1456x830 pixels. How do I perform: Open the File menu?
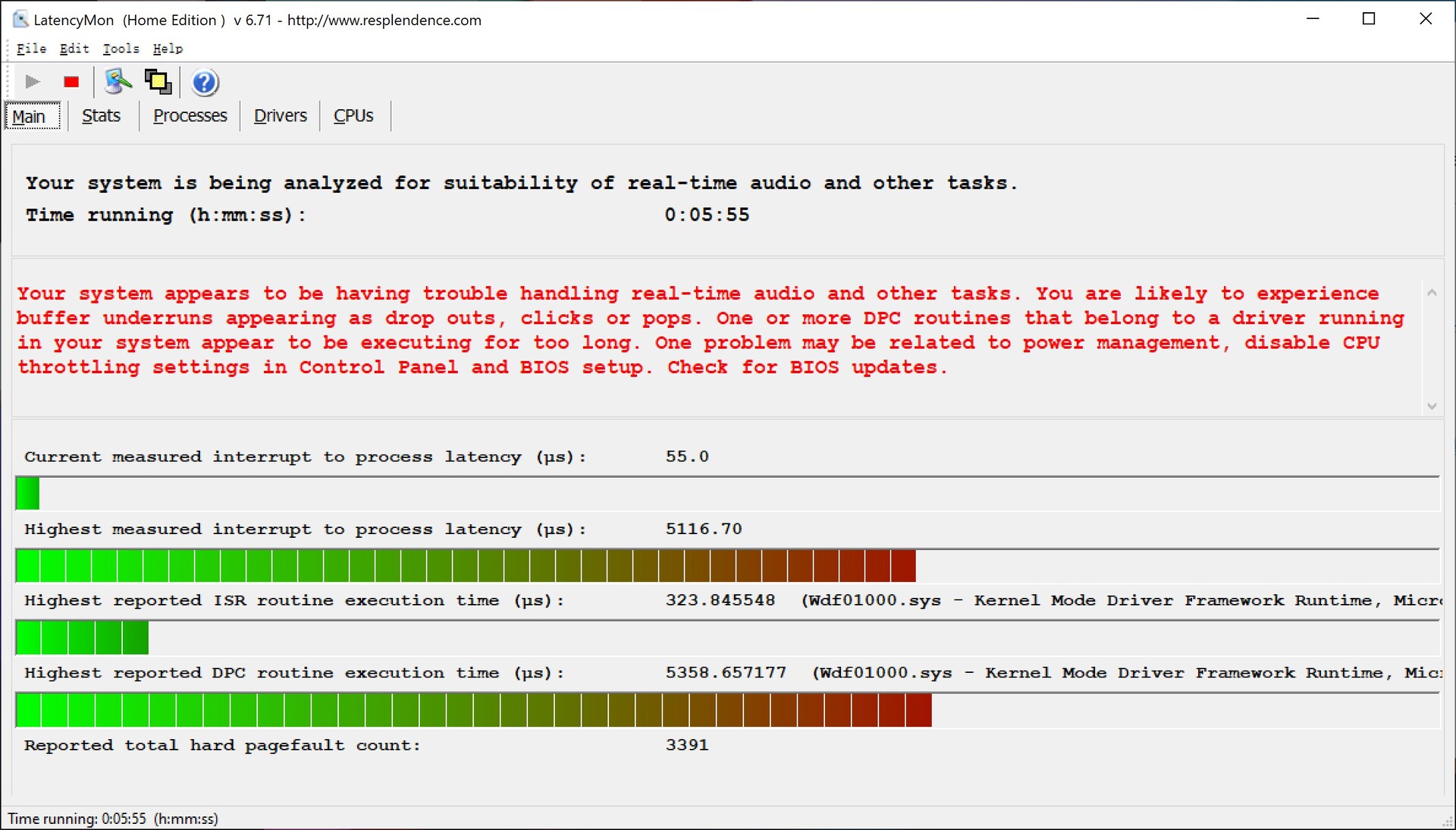click(31, 49)
